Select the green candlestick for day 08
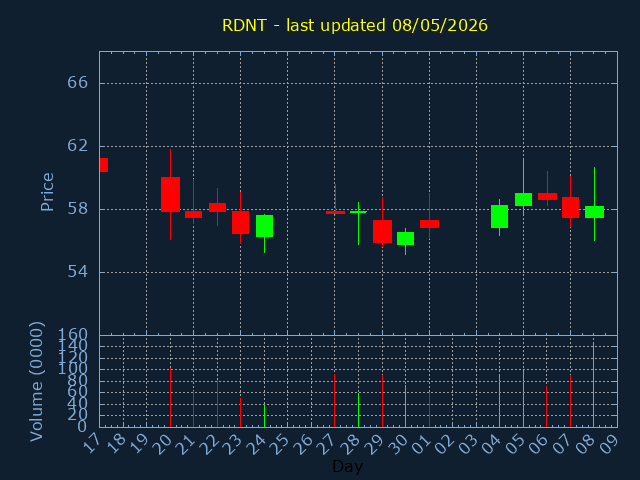 pyautogui.click(x=594, y=212)
